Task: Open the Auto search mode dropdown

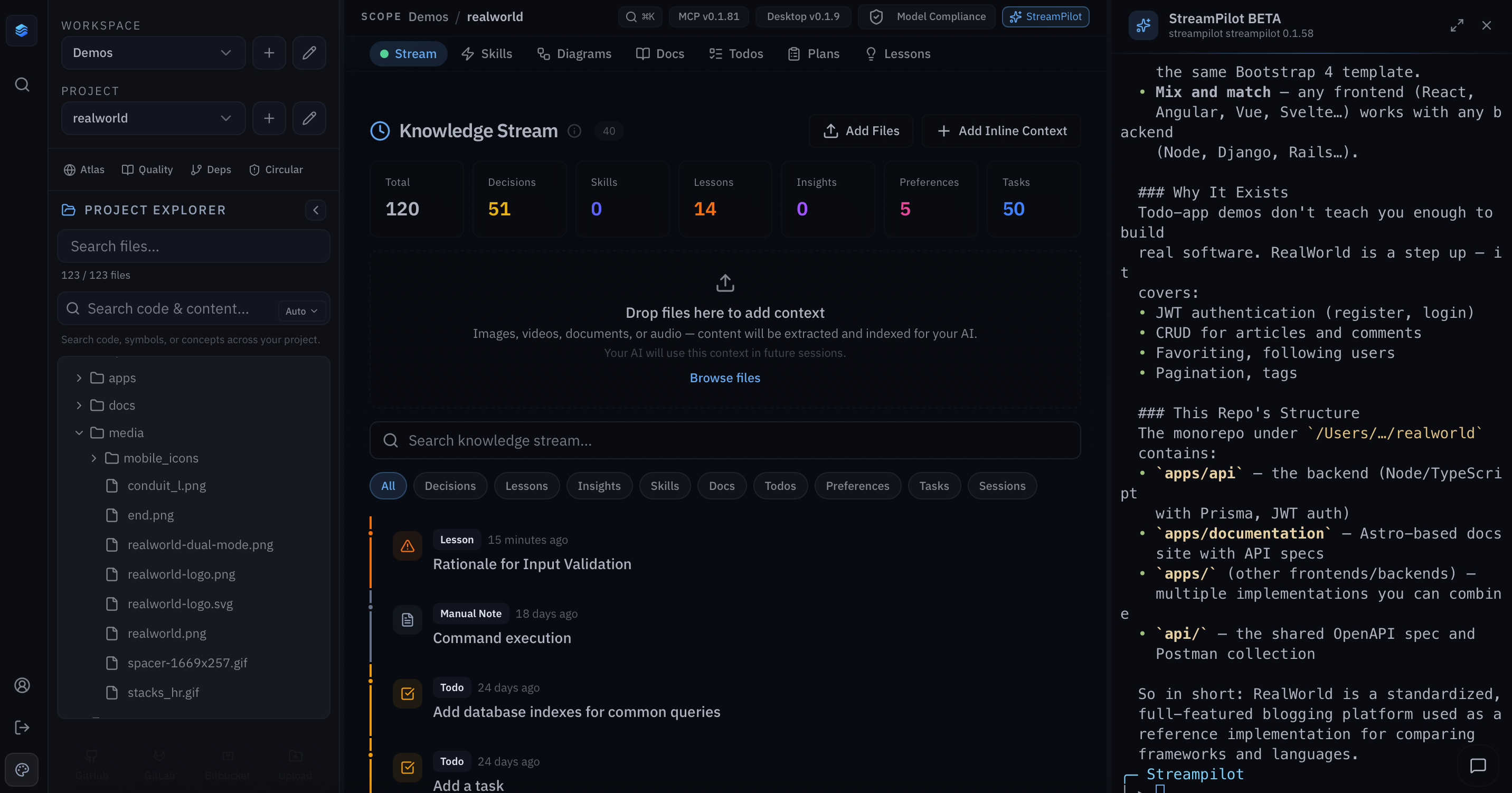Action: coord(301,311)
